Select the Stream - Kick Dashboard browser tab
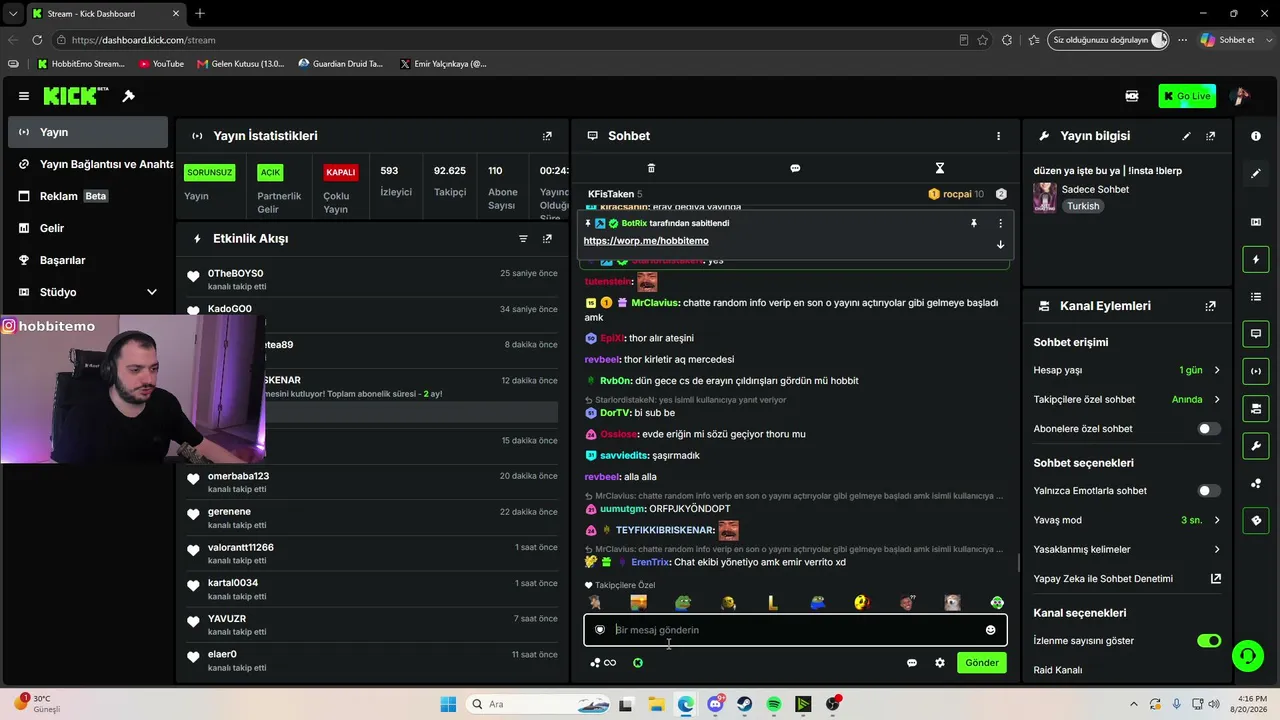 105,14
